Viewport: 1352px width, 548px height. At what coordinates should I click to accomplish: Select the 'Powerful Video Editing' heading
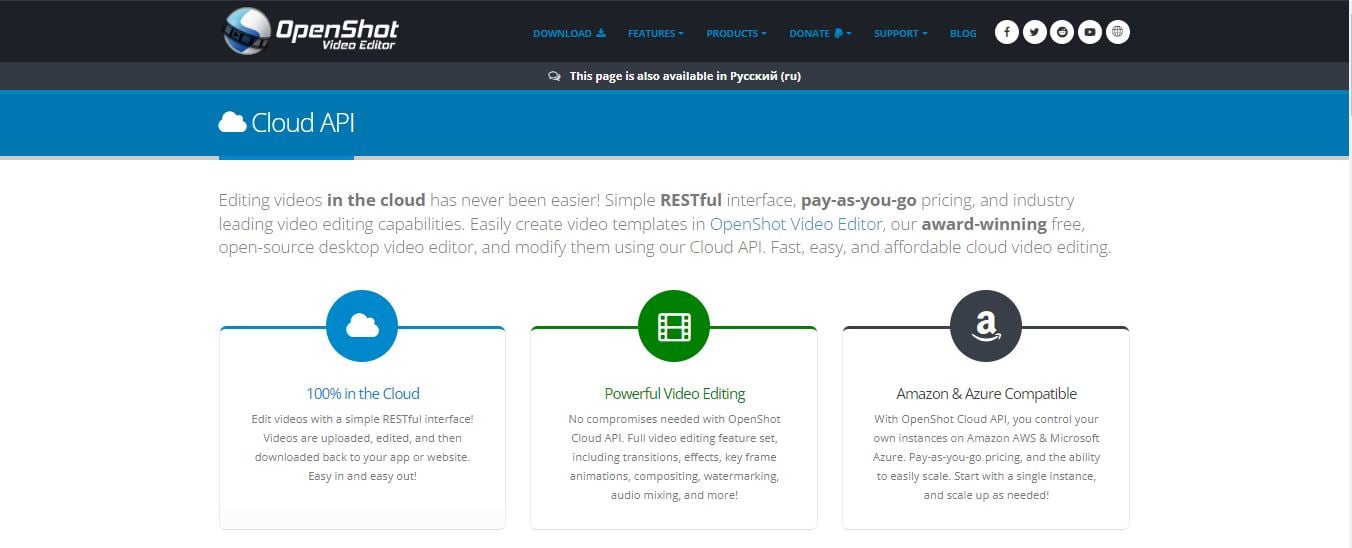(675, 394)
